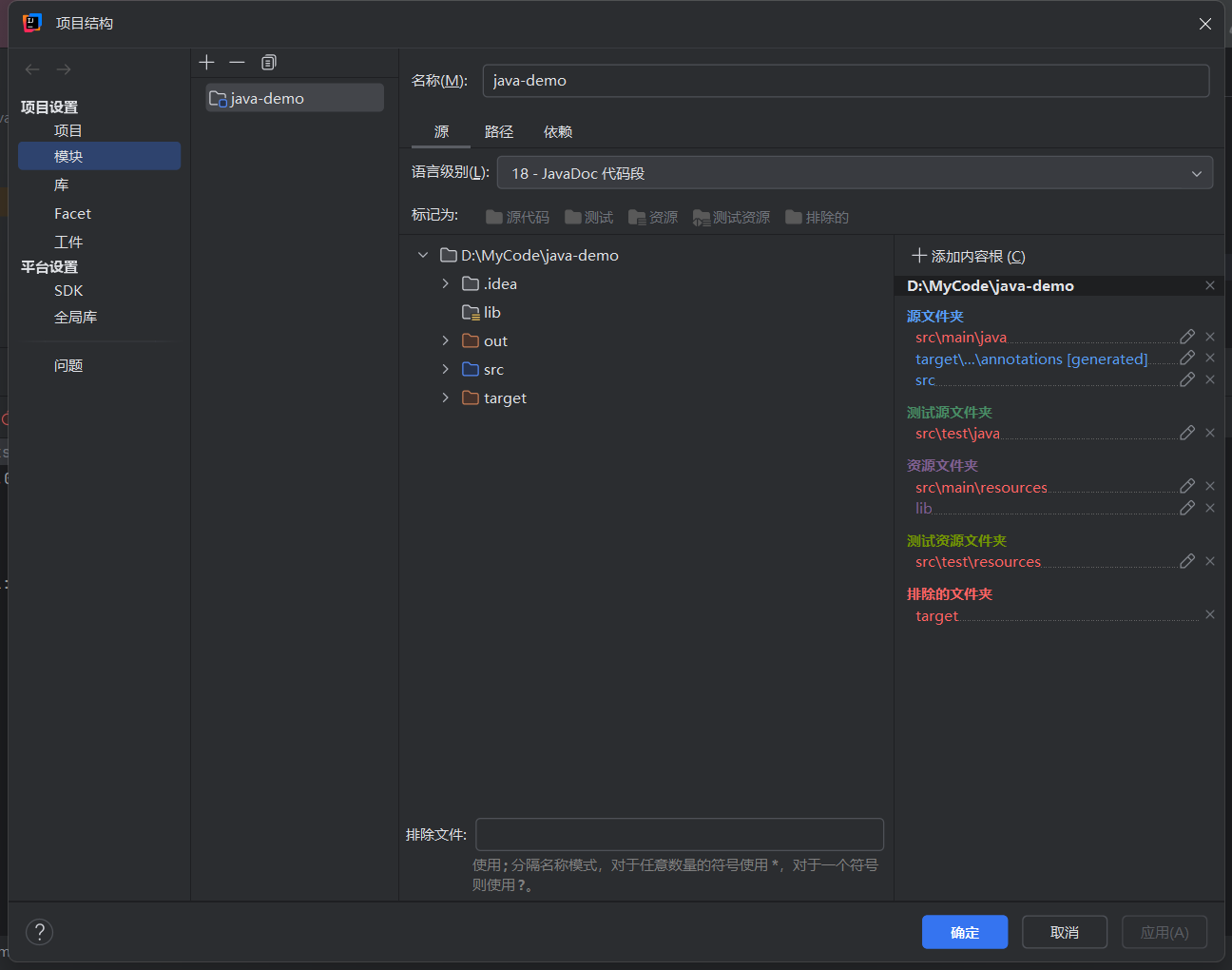Remove src\test\resources test resource folder
This screenshot has height=970, width=1232.
(x=1210, y=561)
